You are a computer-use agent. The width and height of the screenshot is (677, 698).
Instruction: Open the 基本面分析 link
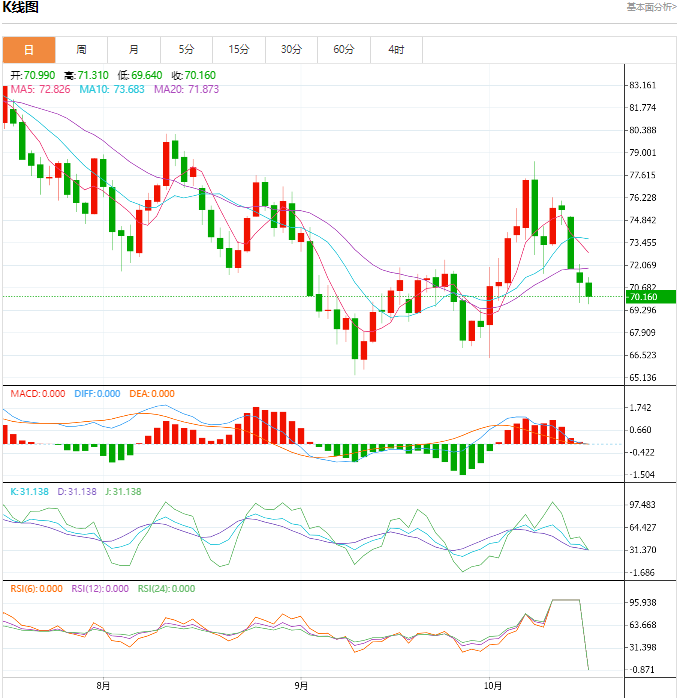(x=651, y=7)
